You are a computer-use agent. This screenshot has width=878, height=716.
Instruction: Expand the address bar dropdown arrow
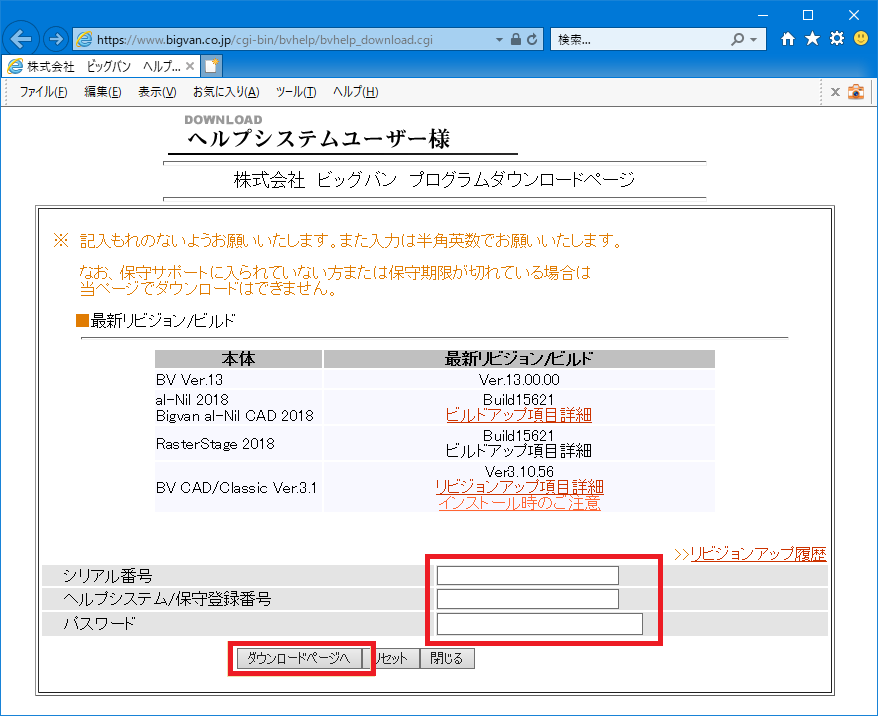pyautogui.click(x=499, y=40)
